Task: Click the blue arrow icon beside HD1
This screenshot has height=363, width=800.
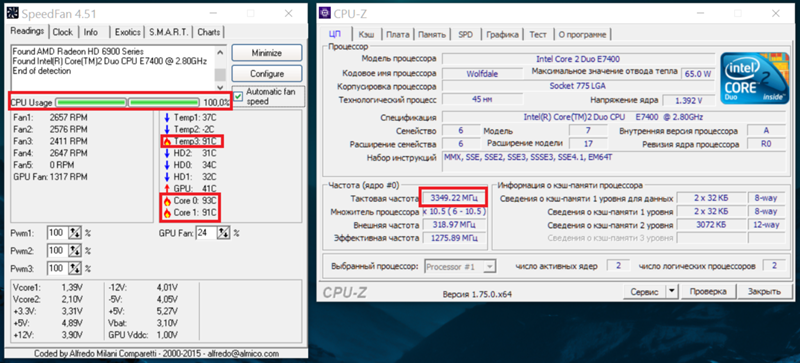Action: click(167, 177)
